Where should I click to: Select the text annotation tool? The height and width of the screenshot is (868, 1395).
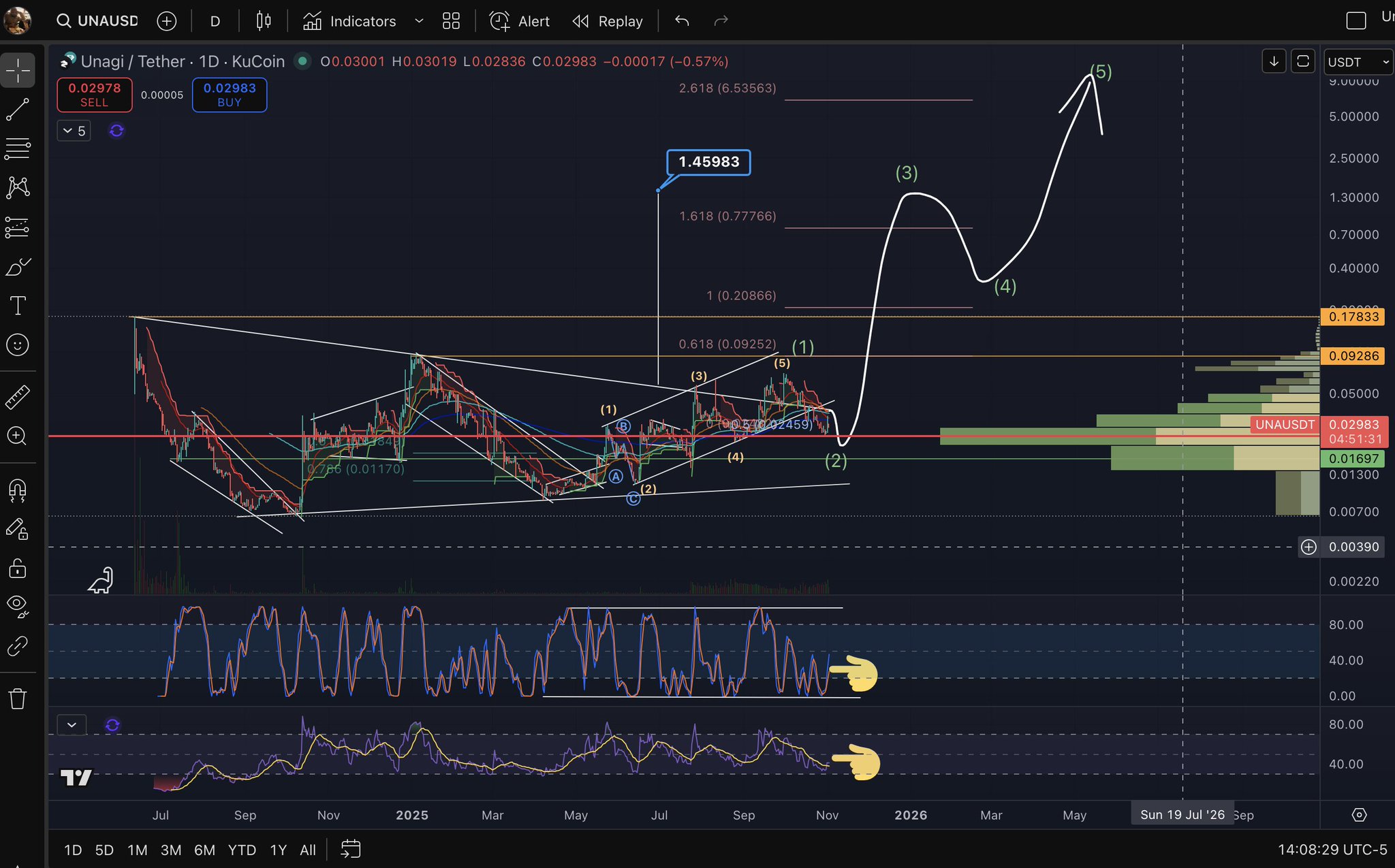(18, 306)
